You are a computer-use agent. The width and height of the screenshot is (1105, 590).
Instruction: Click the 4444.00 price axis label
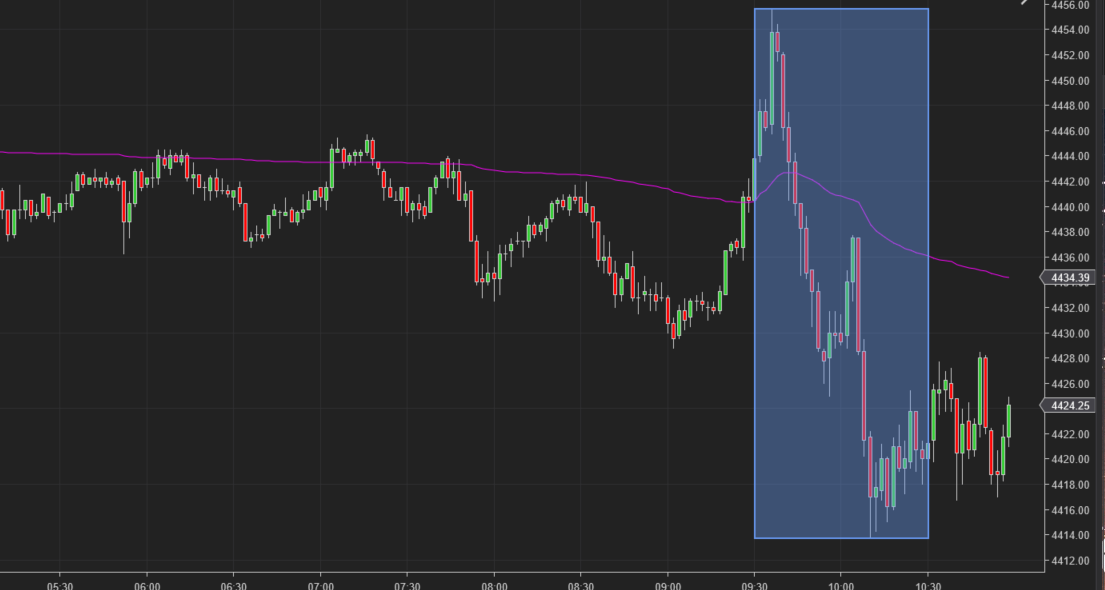(1070, 156)
